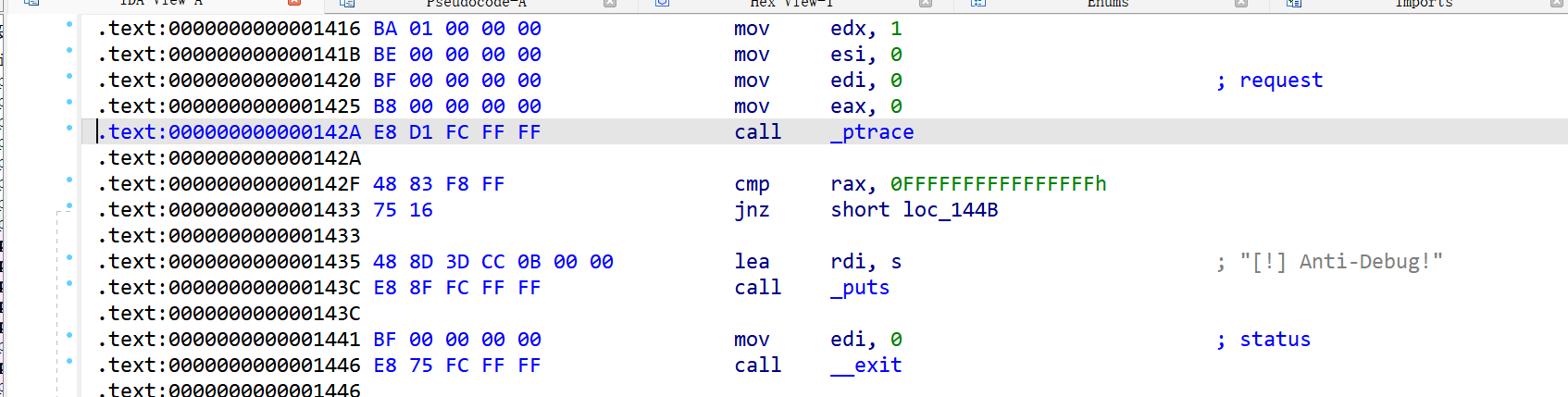Select the _puts call operand
This screenshot has height=397, width=1568.
pyautogui.click(x=860, y=288)
